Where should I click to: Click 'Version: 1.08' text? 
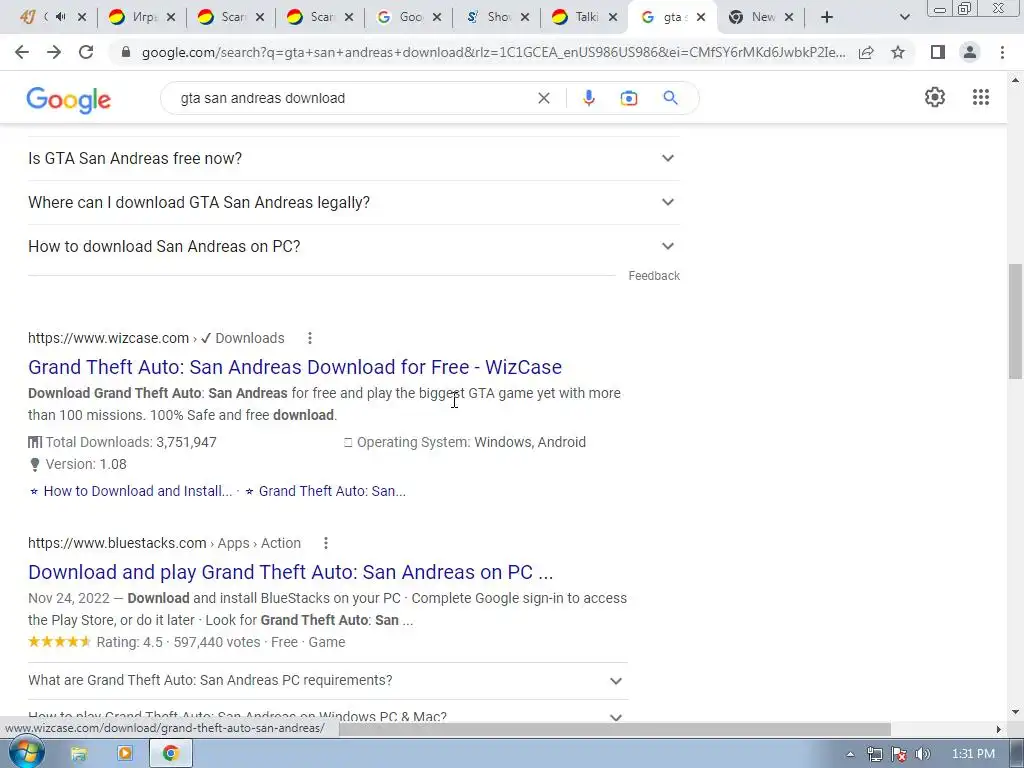pos(86,464)
